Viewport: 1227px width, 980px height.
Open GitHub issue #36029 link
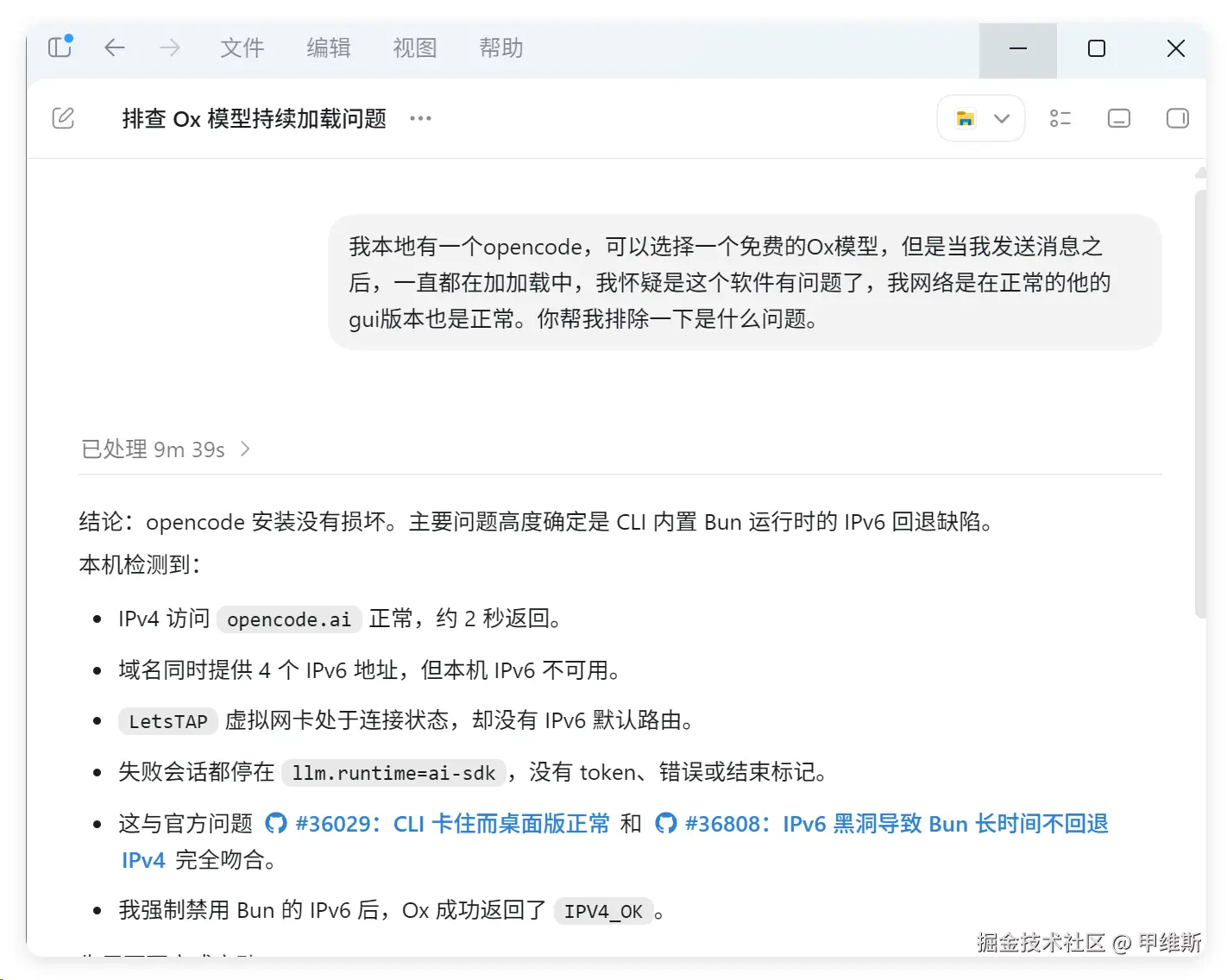click(x=452, y=824)
